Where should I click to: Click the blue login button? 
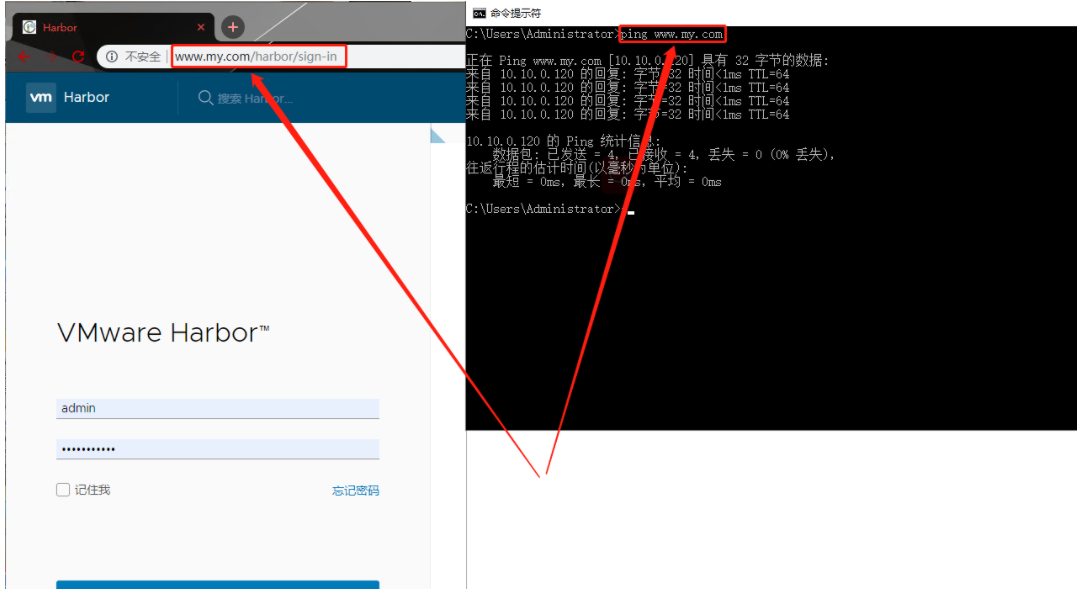click(x=218, y=585)
